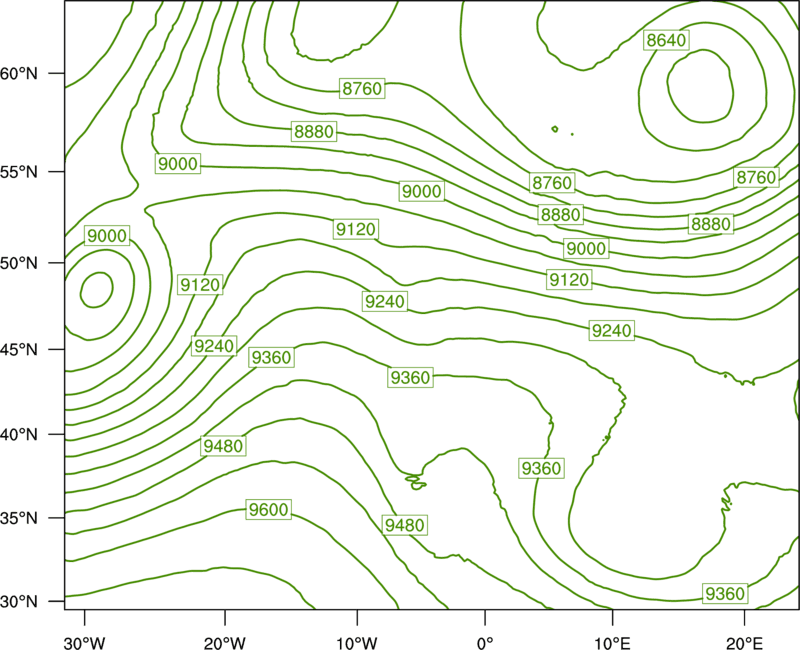Click the leftmost 9000 label near 50°N

107,236
